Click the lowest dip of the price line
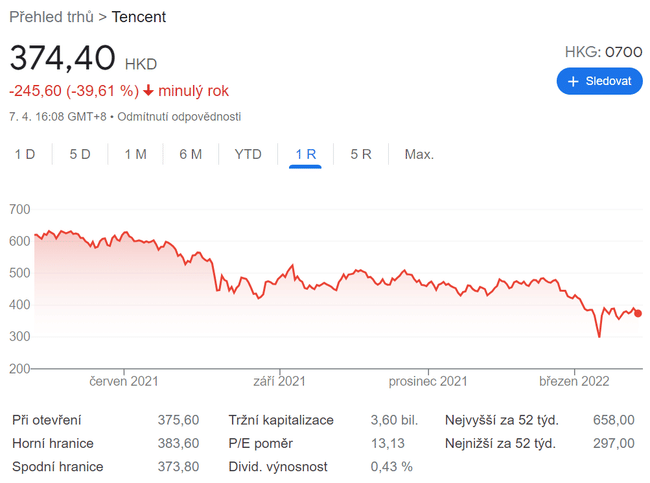650x483 pixels. click(599, 337)
